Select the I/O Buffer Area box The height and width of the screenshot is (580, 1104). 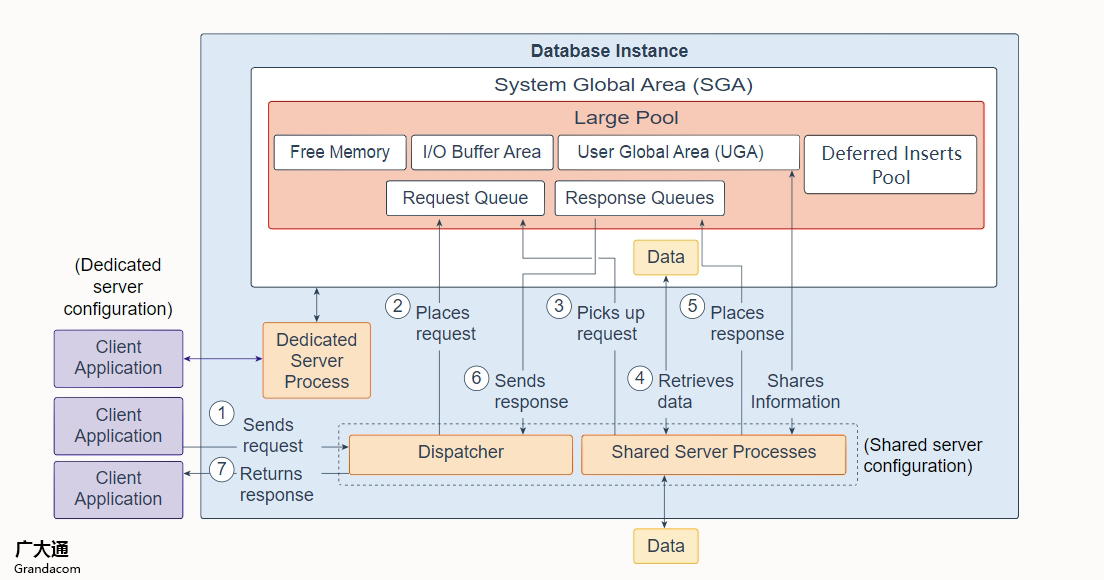pos(482,152)
